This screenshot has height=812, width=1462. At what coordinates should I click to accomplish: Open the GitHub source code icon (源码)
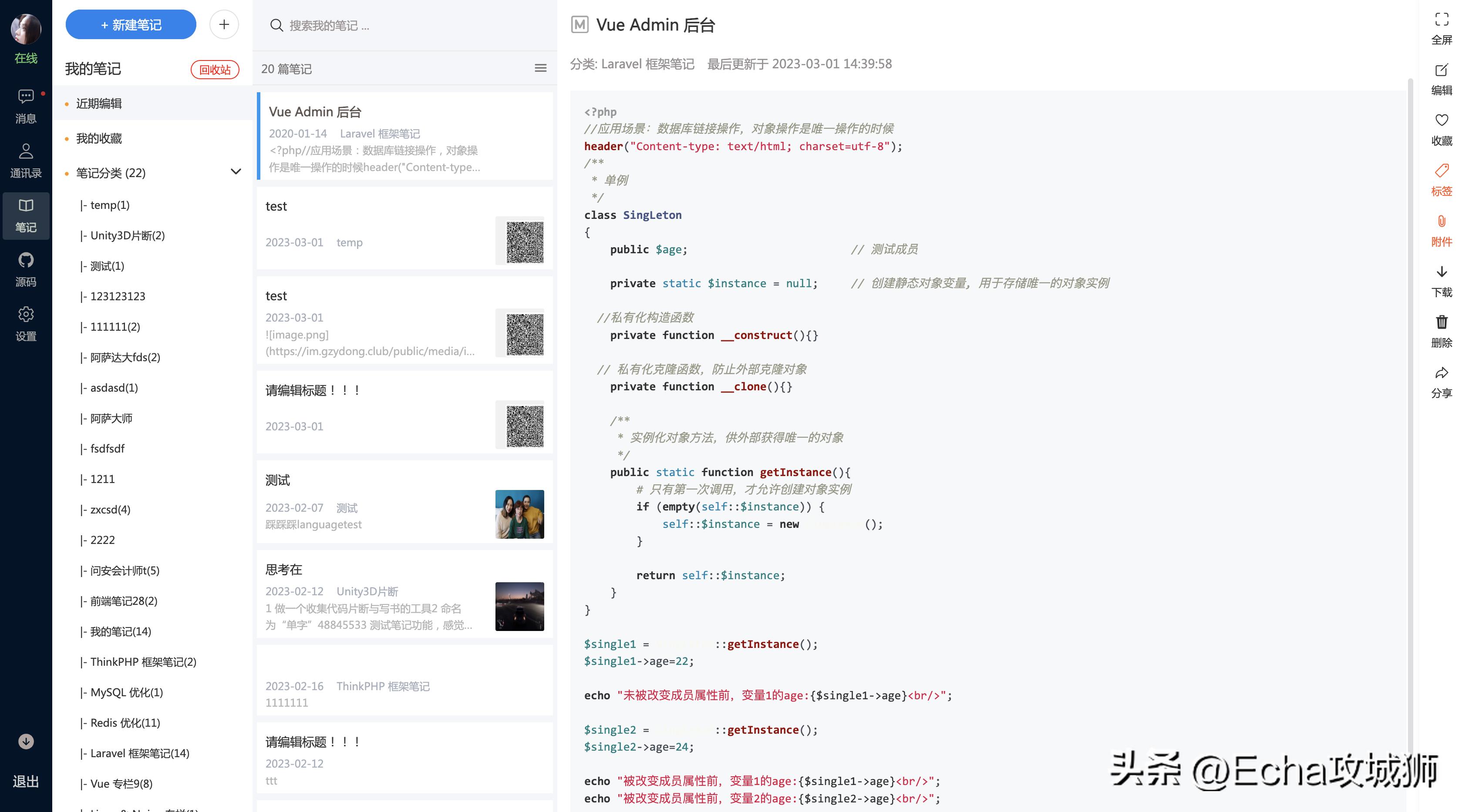26,261
